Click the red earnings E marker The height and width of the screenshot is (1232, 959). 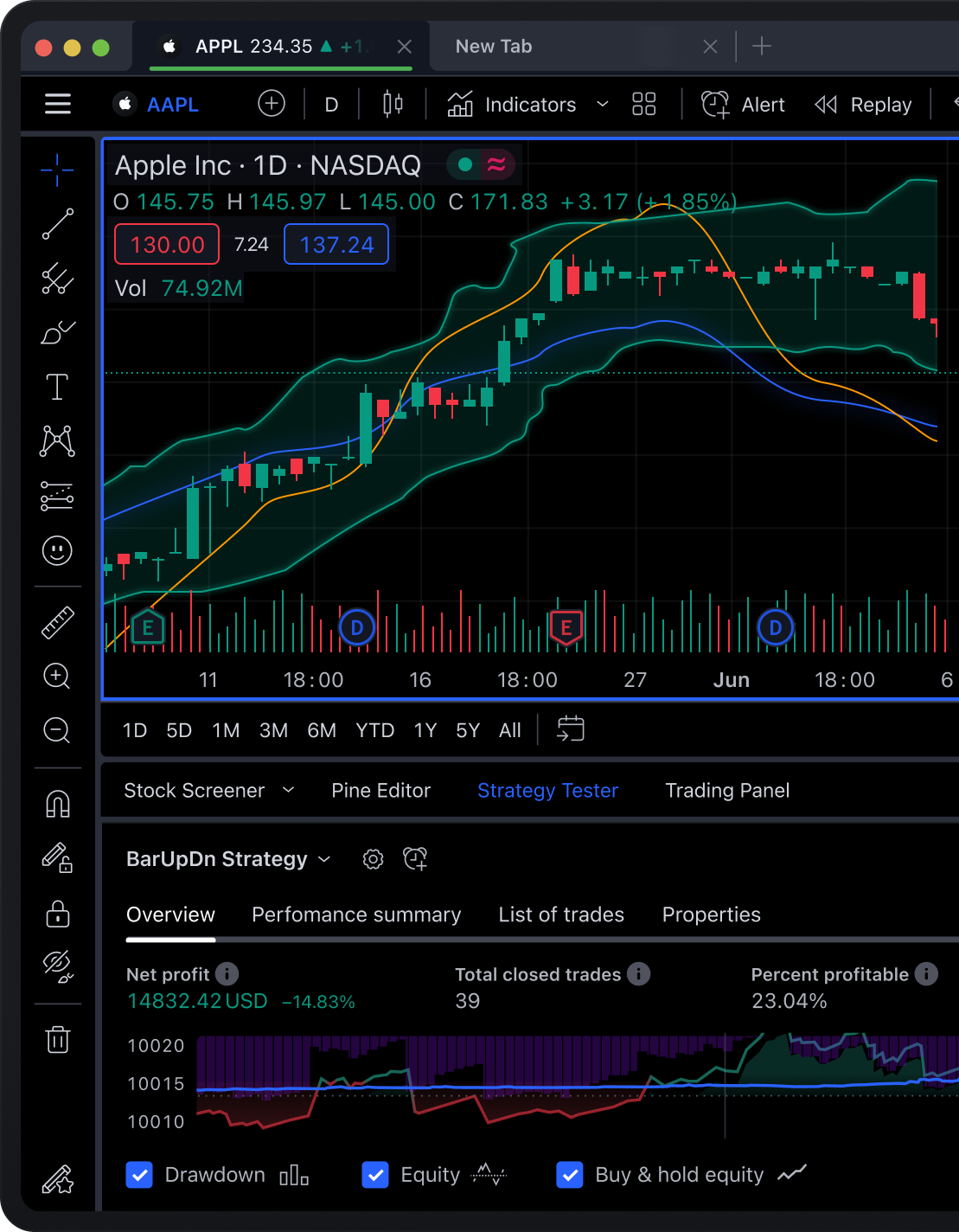(566, 627)
